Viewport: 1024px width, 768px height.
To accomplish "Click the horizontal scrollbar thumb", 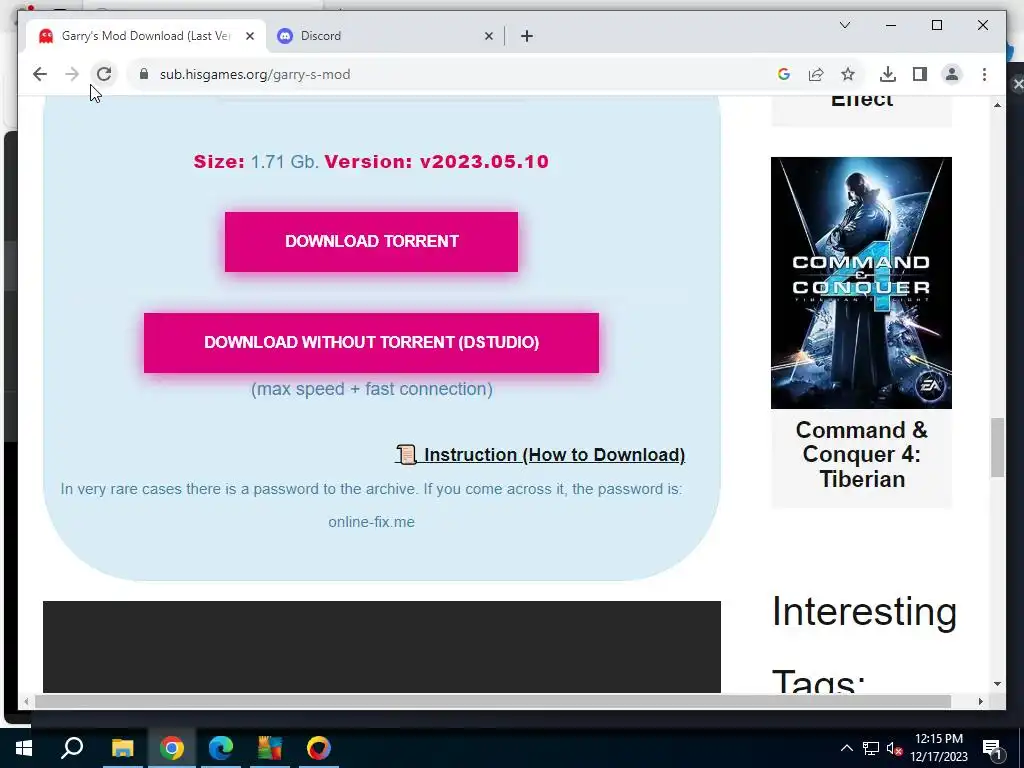I will (x=493, y=701).
